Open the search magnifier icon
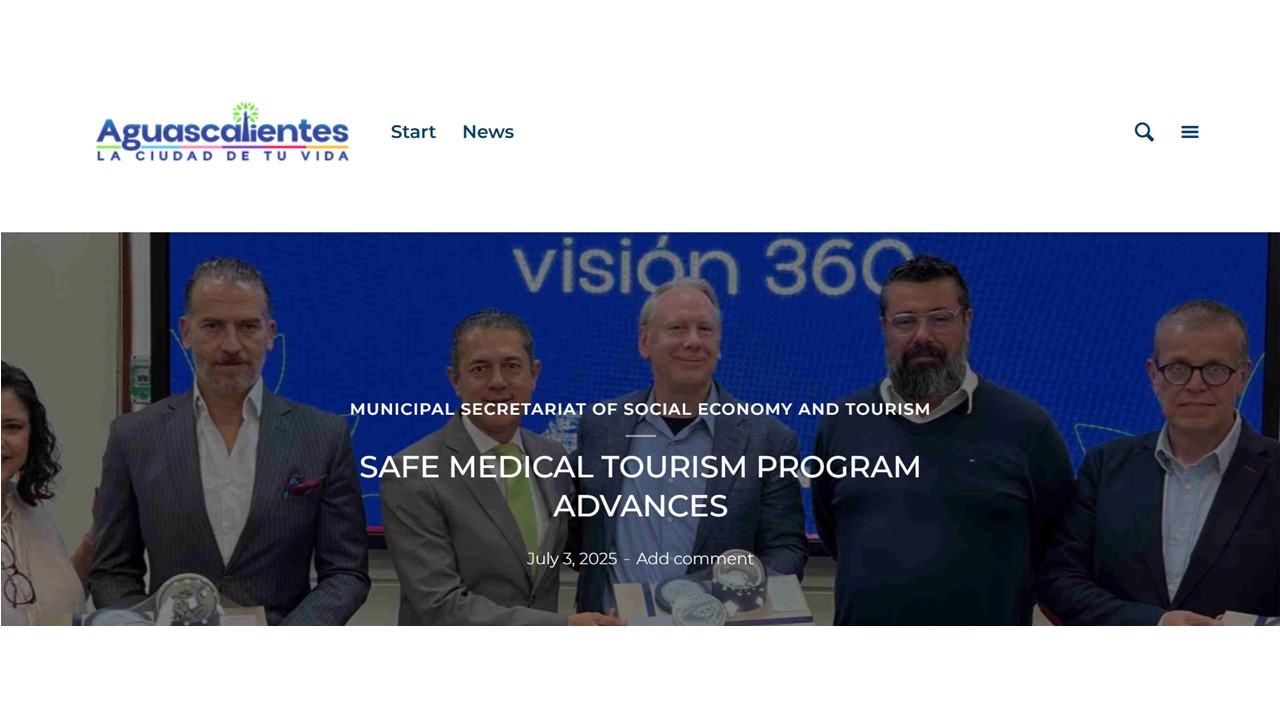1280x720 pixels. pyautogui.click(x=1144, y=132)
